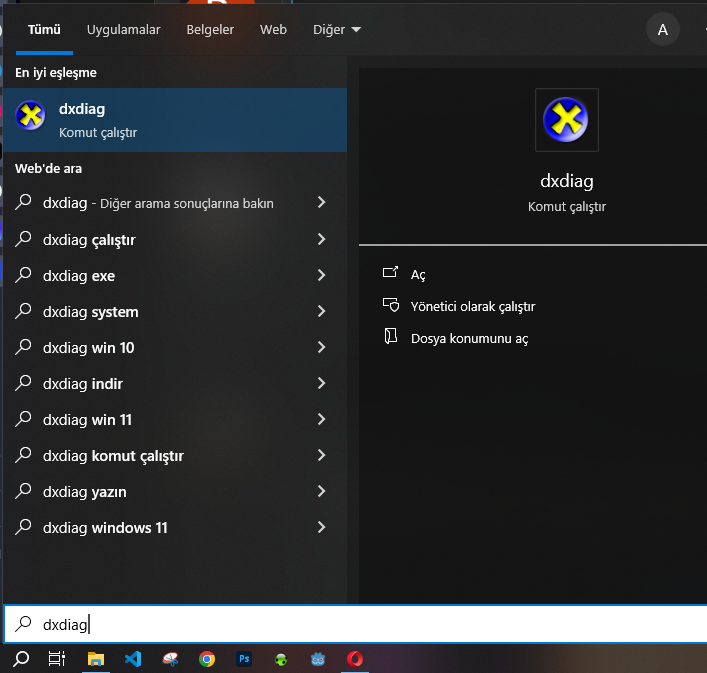
Task: Click magnifier icon beside dxdiag yazın
Action: 23,491
